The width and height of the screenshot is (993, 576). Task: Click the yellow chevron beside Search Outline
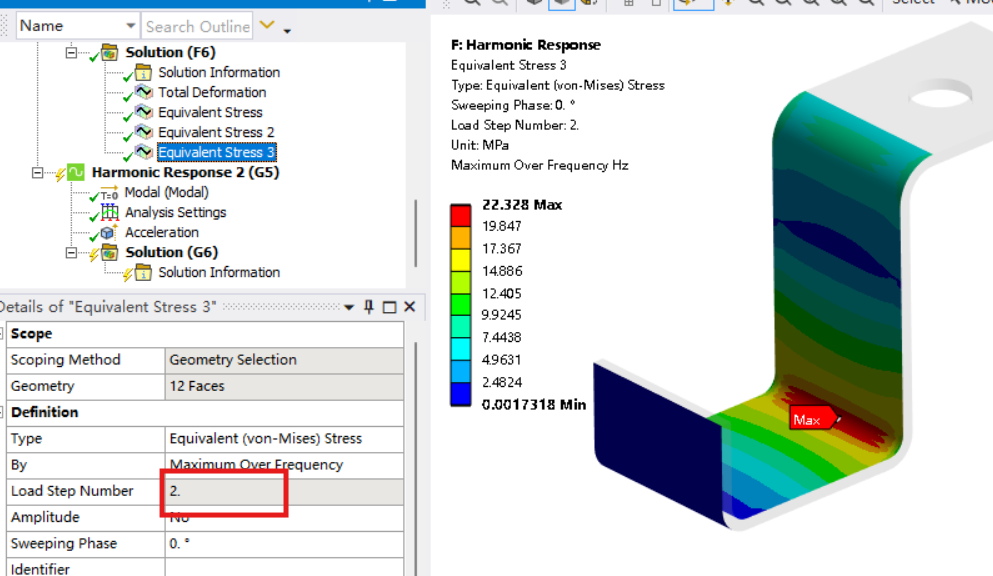point(267,25)
